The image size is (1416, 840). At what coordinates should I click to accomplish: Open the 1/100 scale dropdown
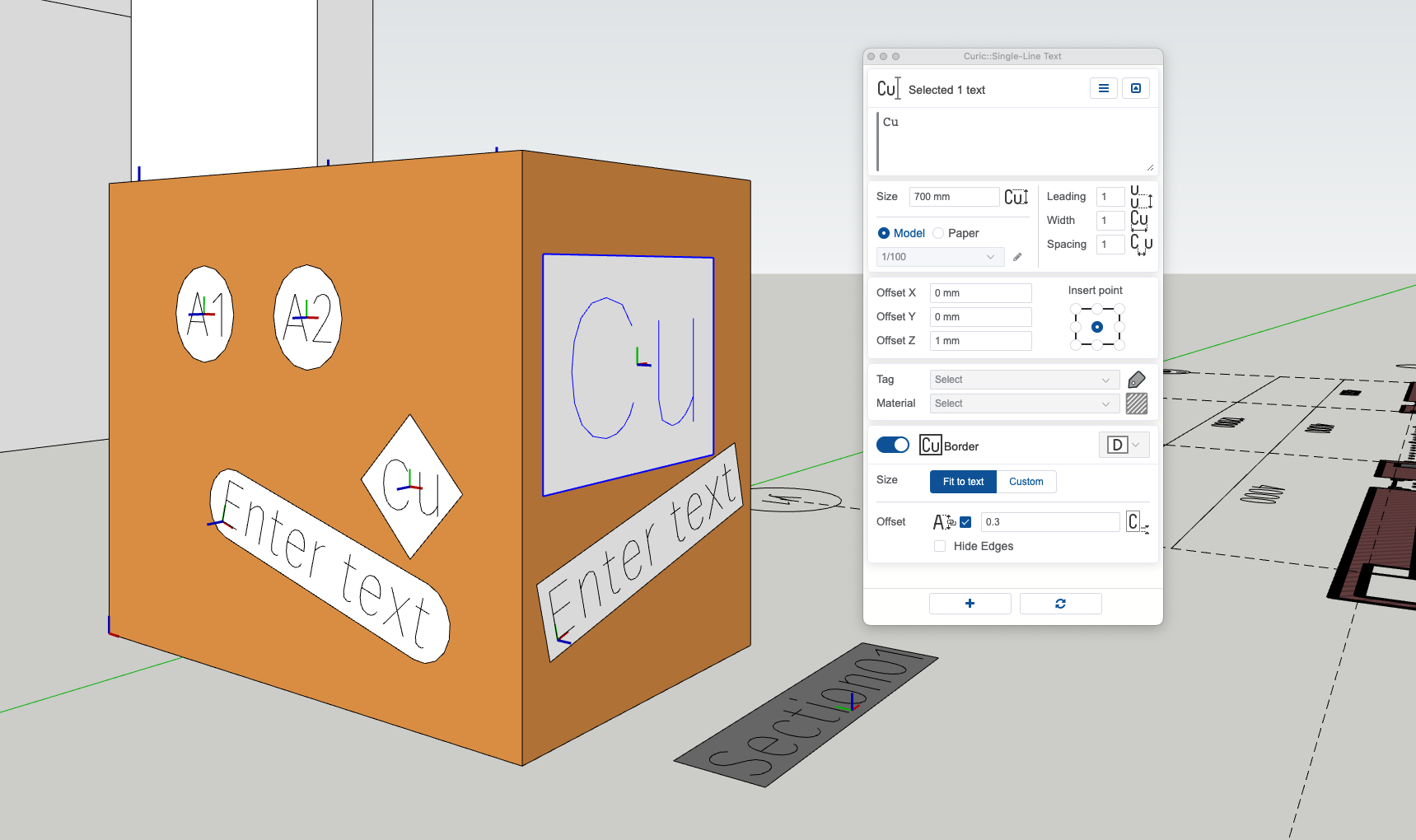point(940,257)
